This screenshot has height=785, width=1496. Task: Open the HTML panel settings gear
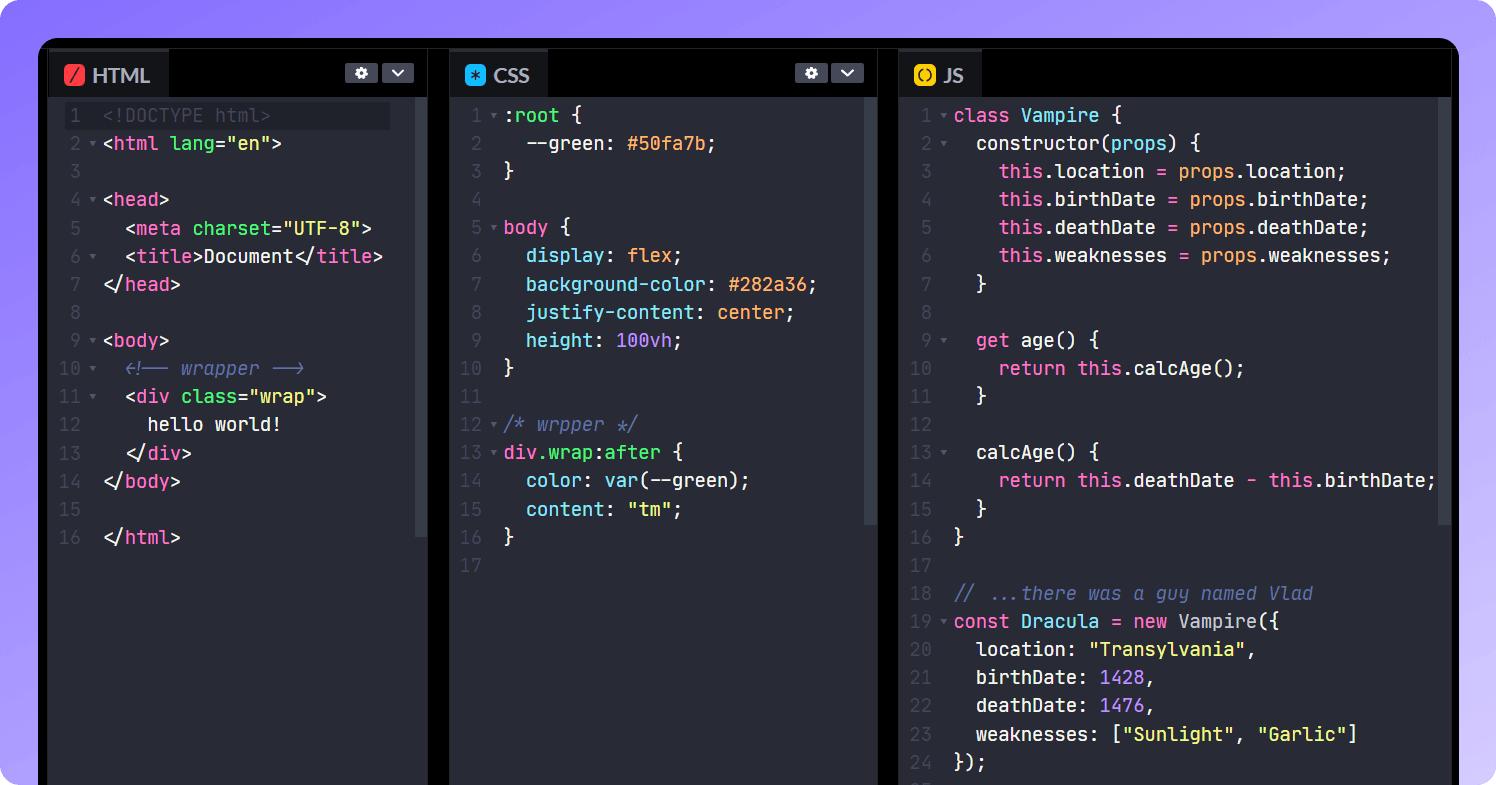point(361,72)
